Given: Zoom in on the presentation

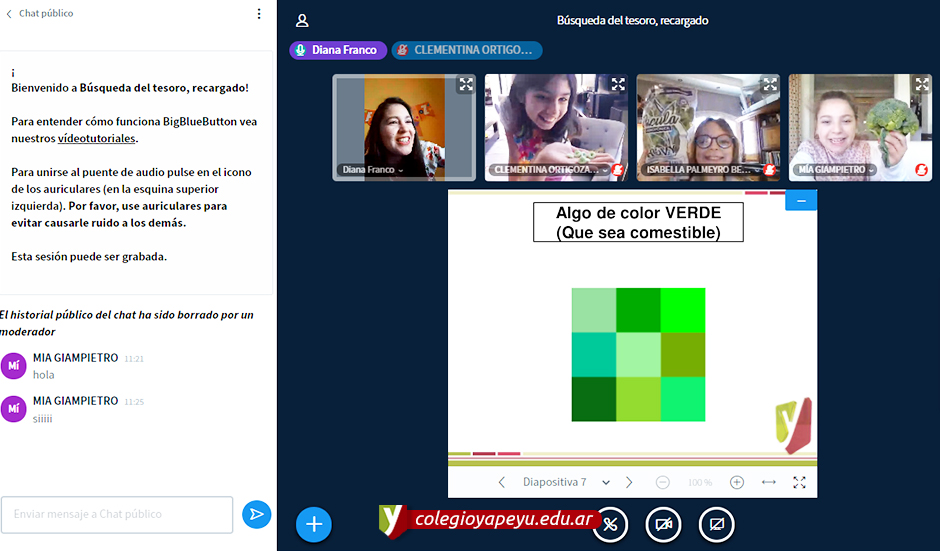Looking at the screenshot, I should 737,482.
